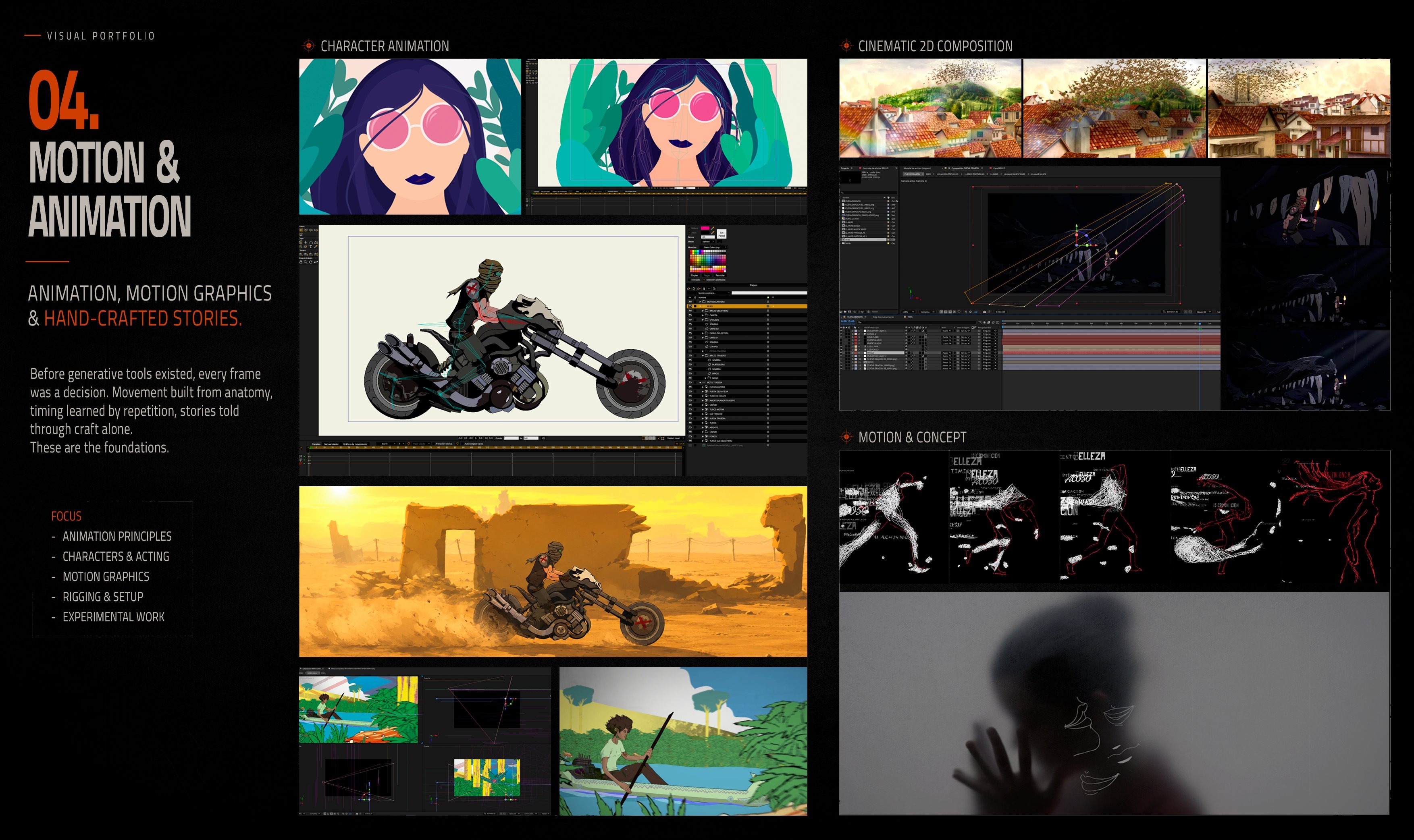1414x840 pixels.
Task: Open the Muestras Basic Colors.png dropdown
Action: point(713,247)
